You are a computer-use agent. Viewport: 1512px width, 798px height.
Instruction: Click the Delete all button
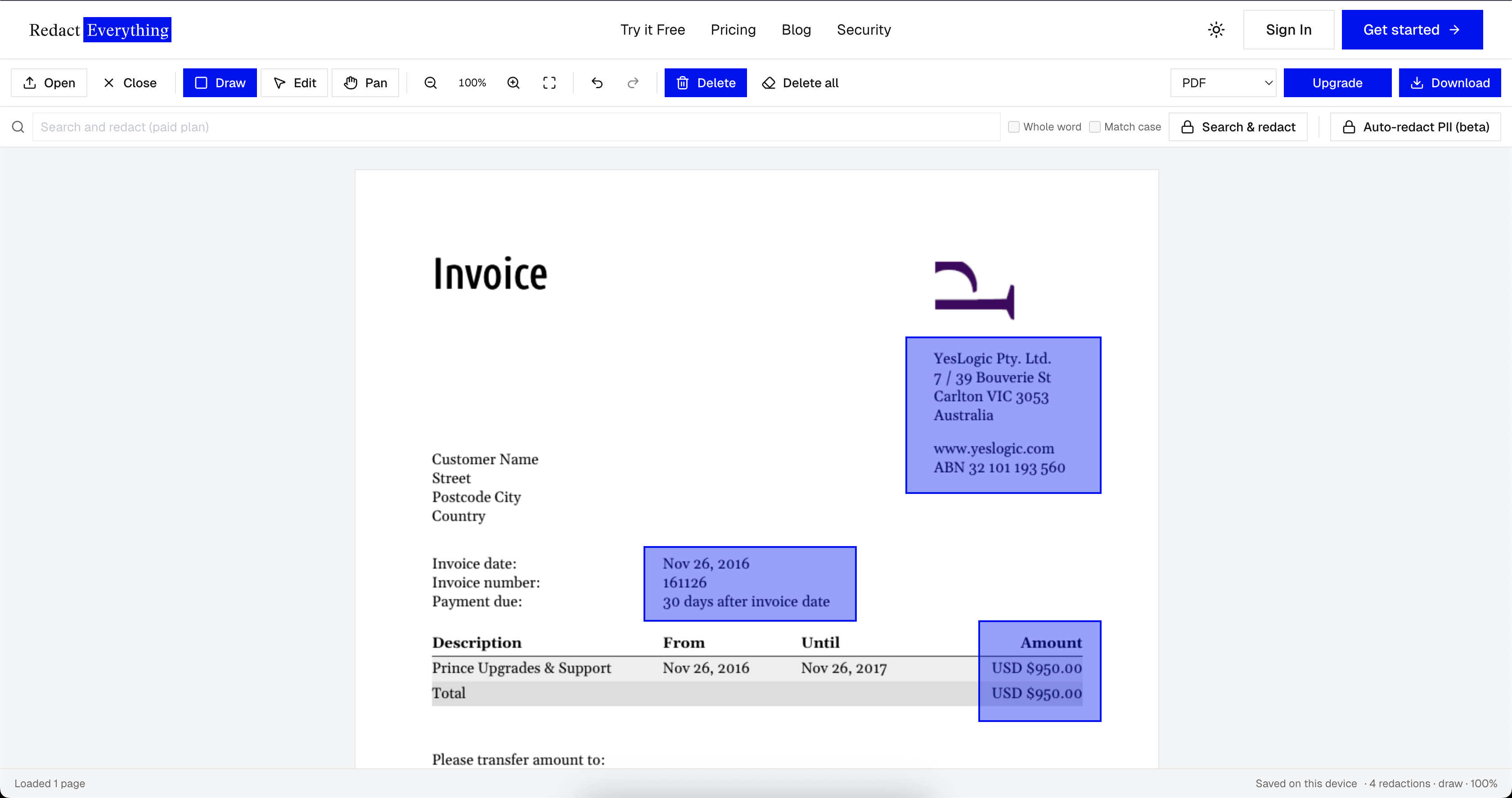pos(801,83)
